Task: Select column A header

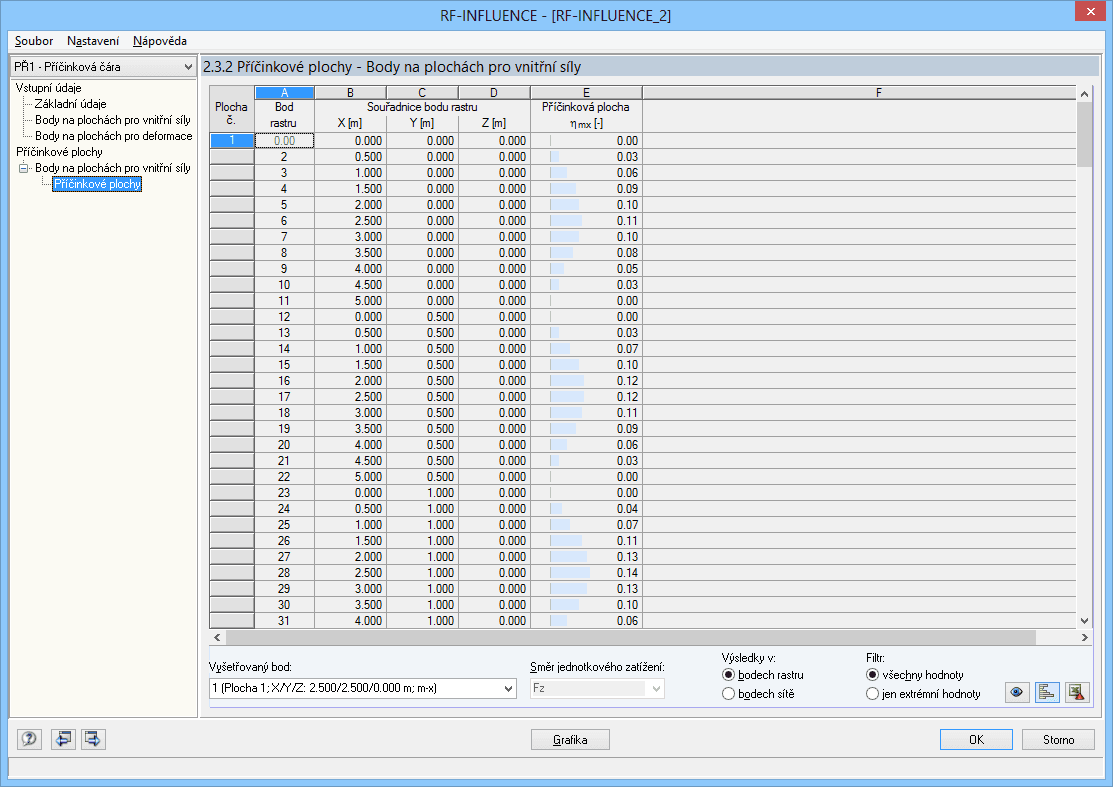Action: [x=285, y=92]
